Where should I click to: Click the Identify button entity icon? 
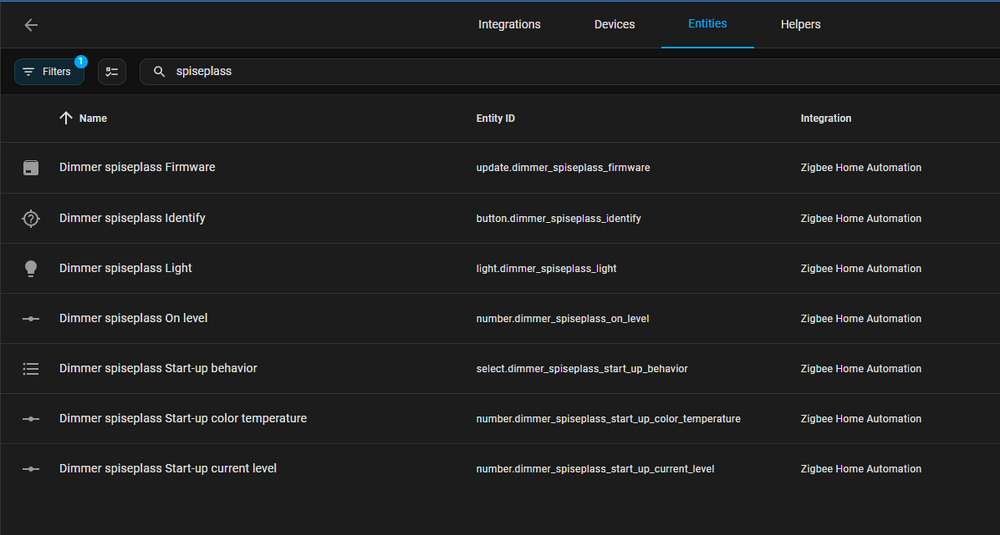[31, 218]
